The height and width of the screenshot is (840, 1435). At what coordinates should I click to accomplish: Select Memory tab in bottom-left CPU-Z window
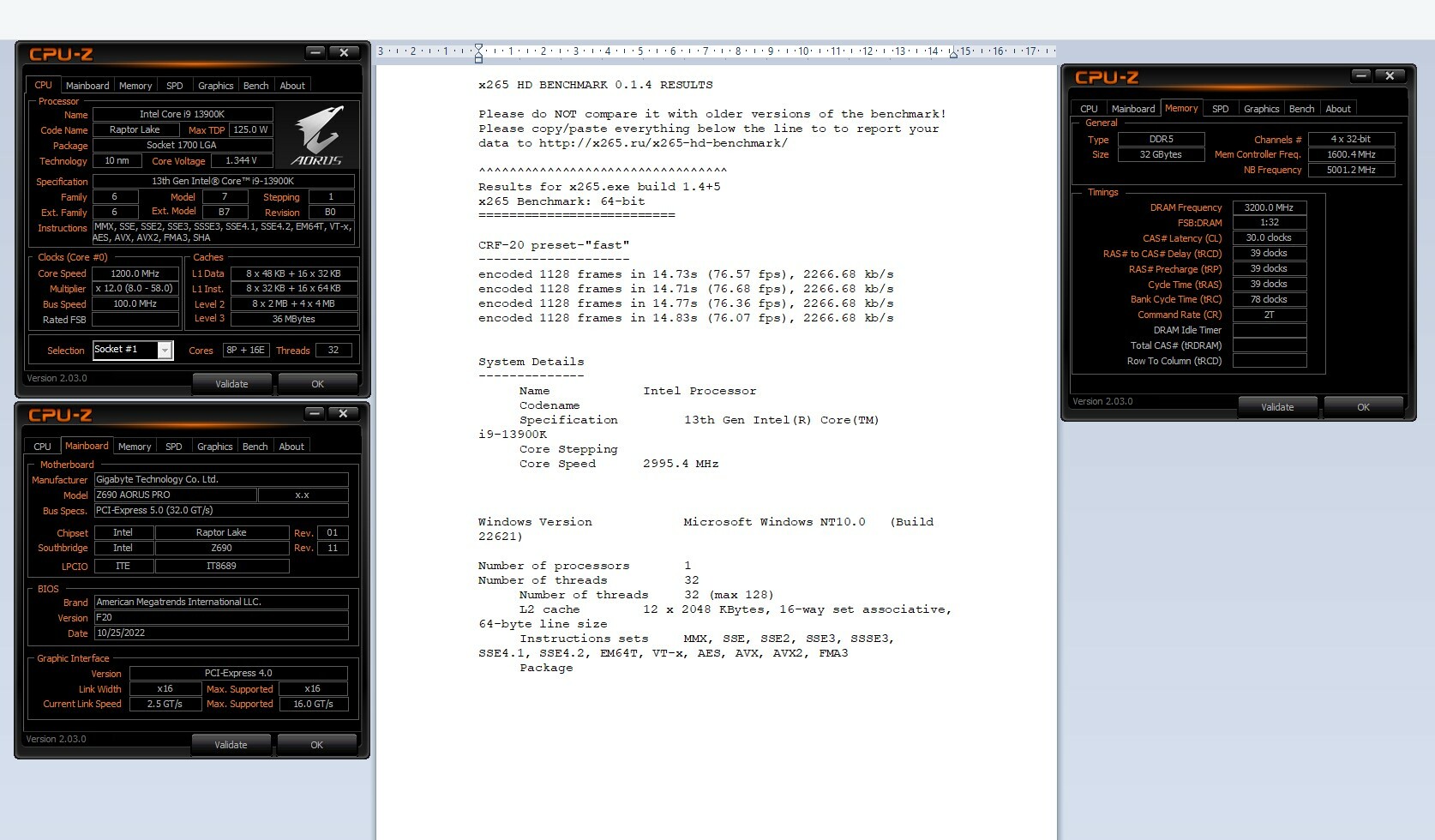135,447
